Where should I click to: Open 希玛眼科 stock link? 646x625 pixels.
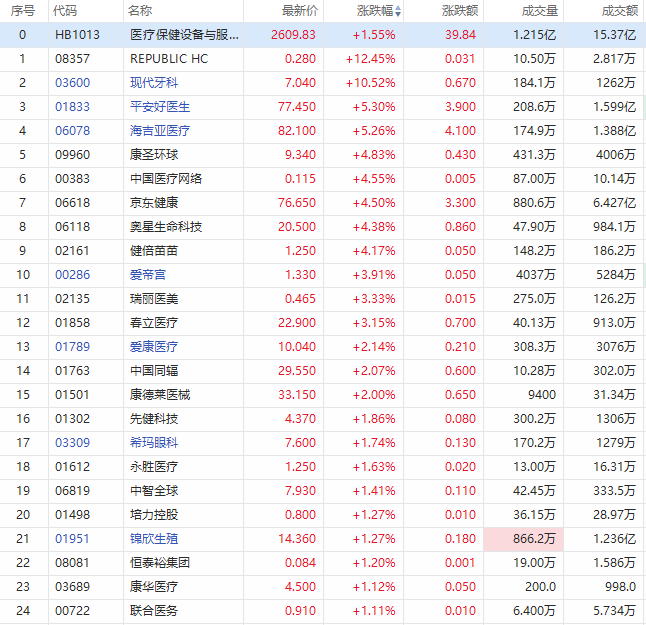[154, 442]
